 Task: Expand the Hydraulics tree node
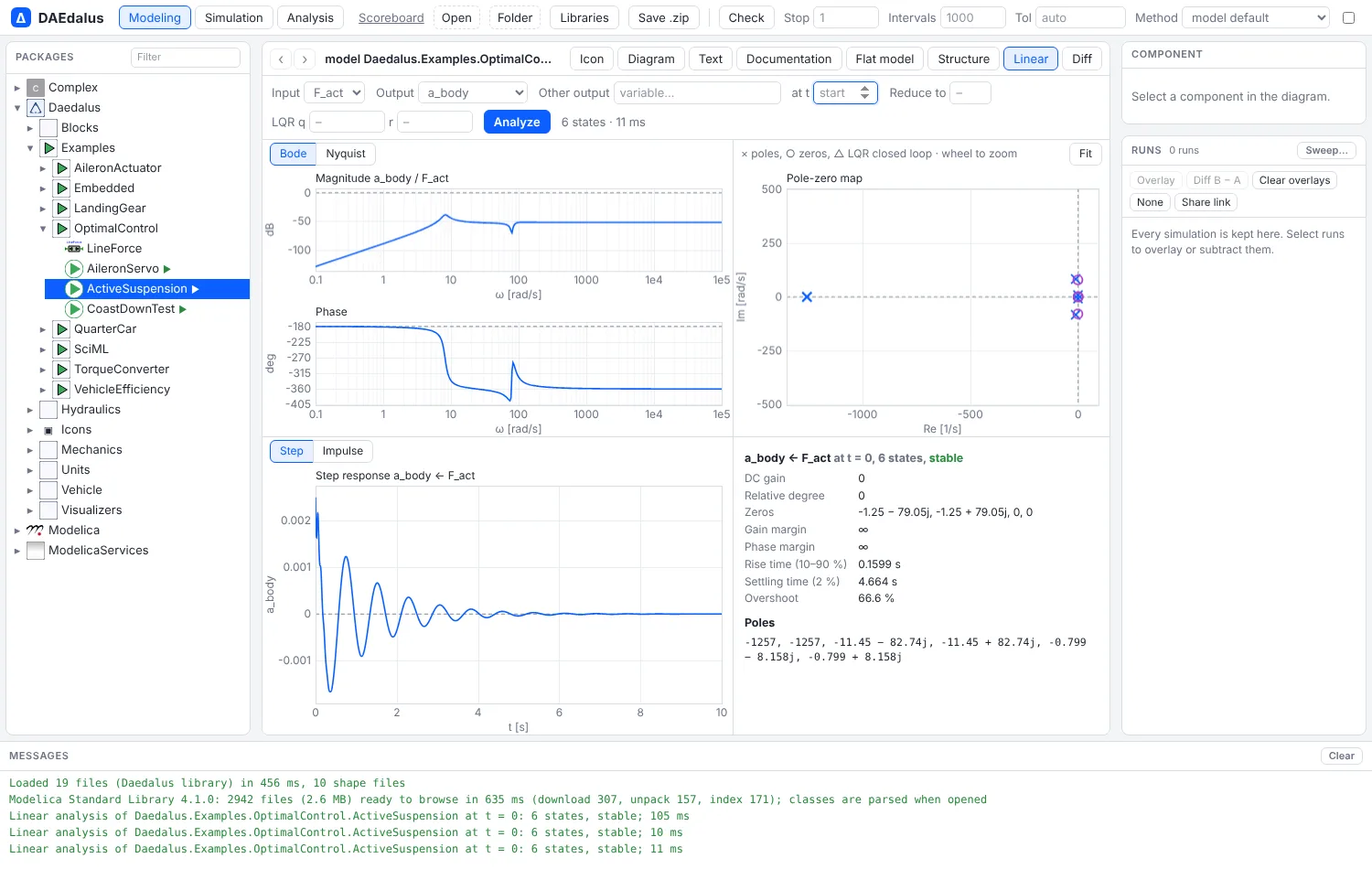tap(30, 410)
